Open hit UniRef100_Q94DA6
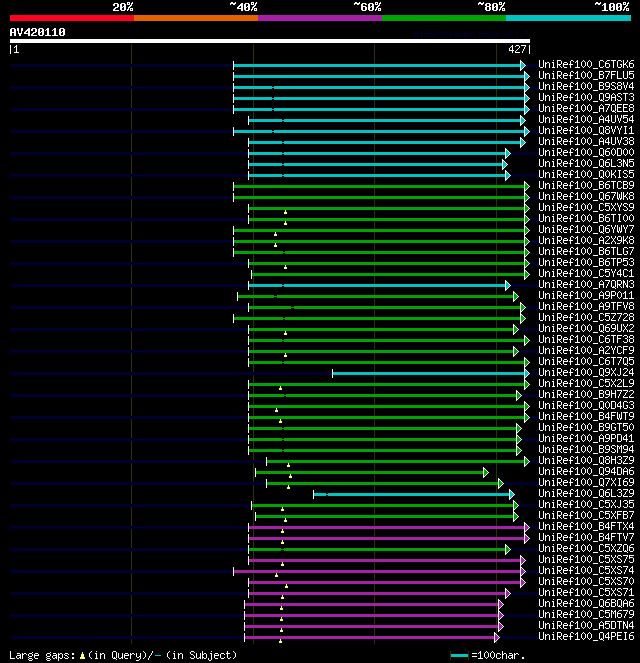Screen dimensions: 640x663 (586, 471)
